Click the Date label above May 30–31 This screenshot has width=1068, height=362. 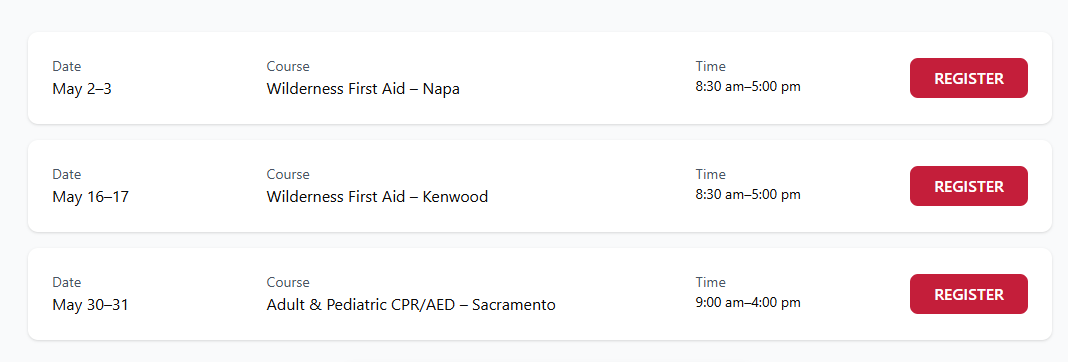[x=67, y=282]
